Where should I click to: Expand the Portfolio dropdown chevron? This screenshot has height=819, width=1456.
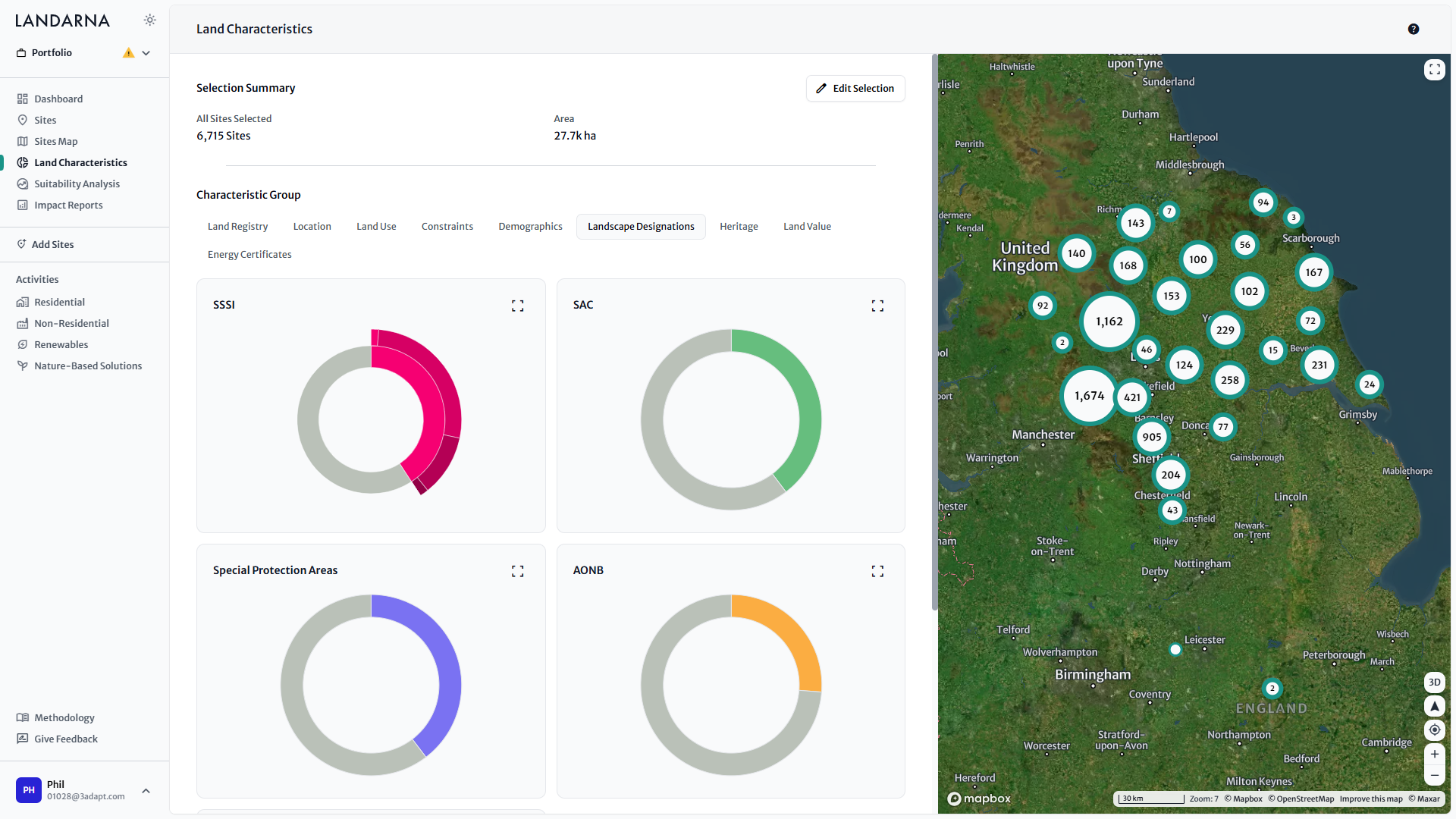tap(146, 53)
